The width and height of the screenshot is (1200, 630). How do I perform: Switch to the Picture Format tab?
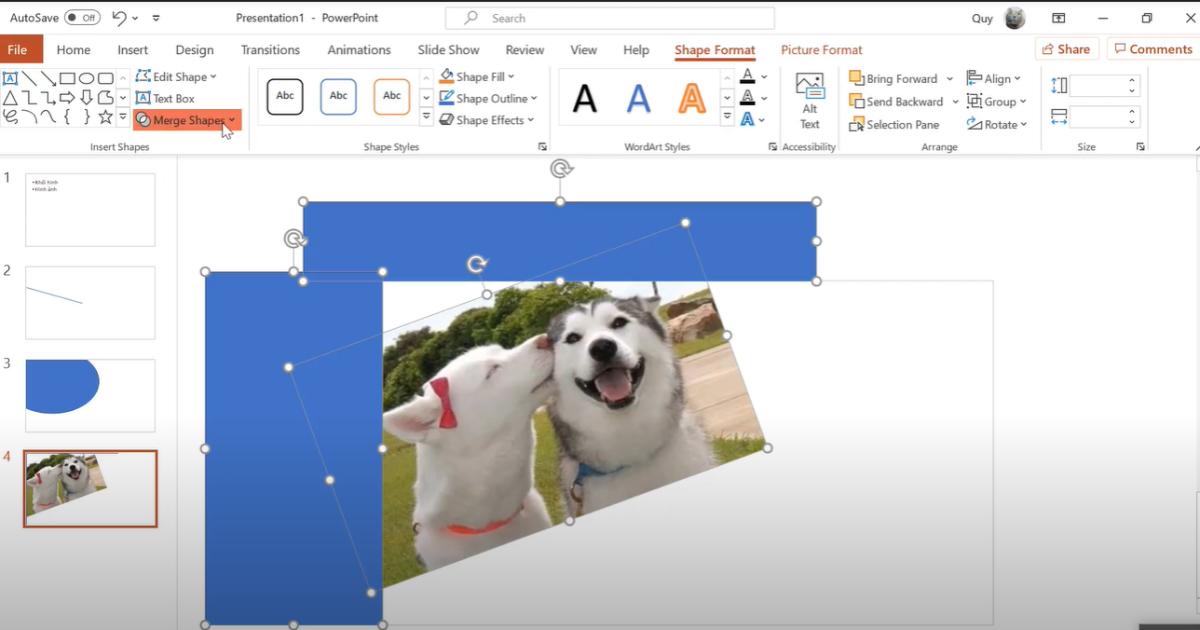click(x=821, y=50)
